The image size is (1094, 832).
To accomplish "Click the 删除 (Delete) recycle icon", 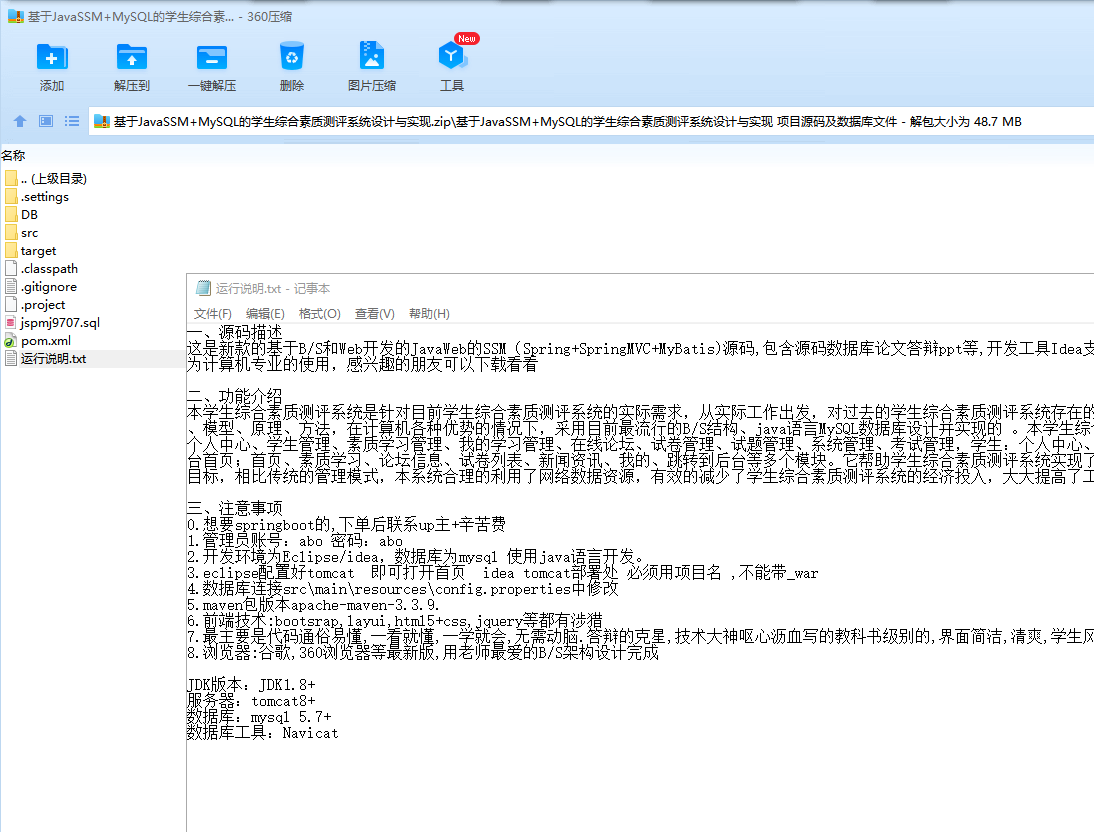I will 292,56.
